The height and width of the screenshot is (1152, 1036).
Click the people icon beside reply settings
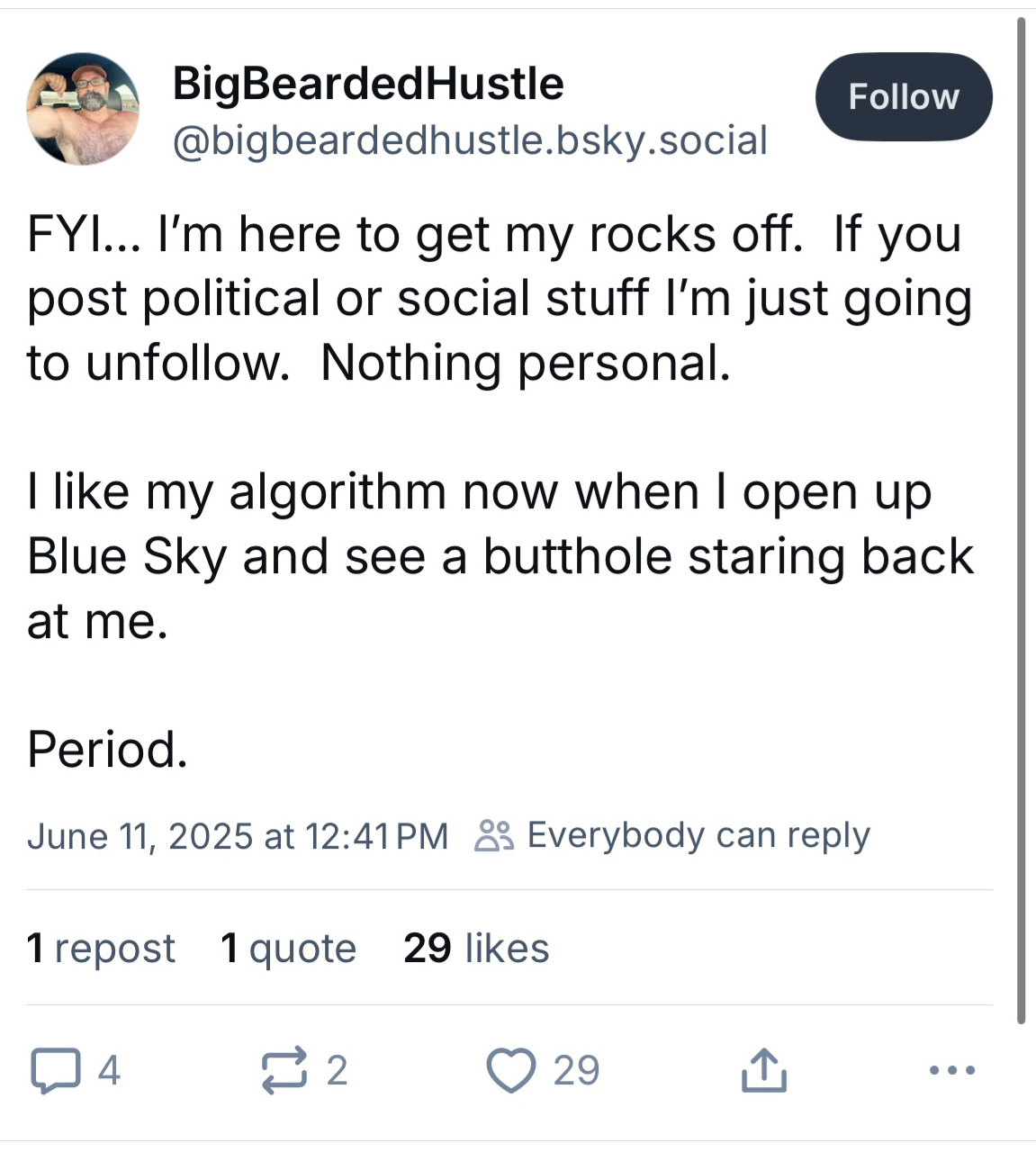click(x=494, y=836)
